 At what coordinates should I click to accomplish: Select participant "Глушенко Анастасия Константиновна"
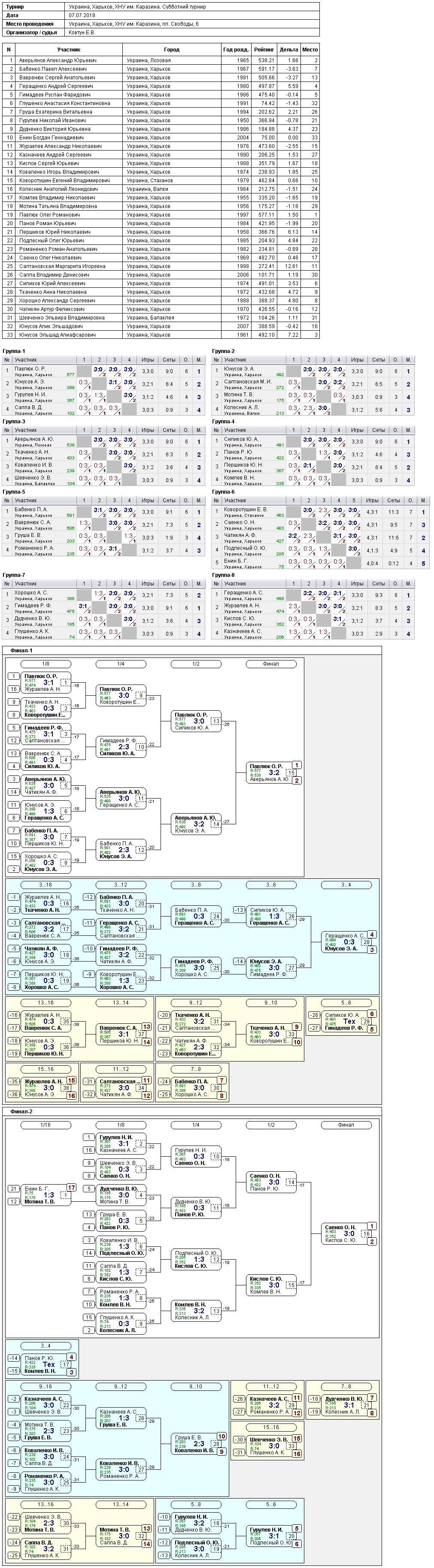pos(65,103)
